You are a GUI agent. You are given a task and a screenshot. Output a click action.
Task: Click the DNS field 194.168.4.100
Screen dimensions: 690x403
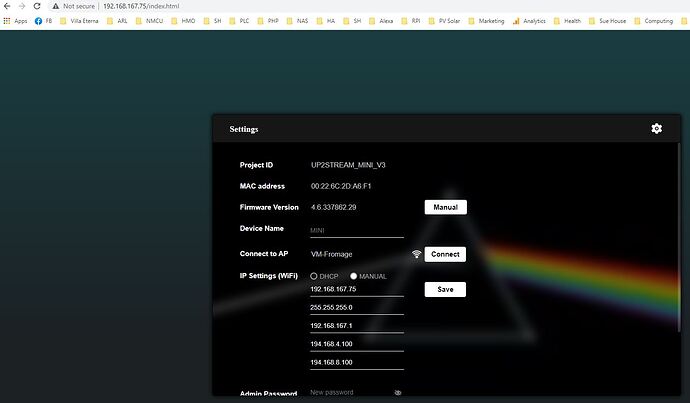click(357, 344)
